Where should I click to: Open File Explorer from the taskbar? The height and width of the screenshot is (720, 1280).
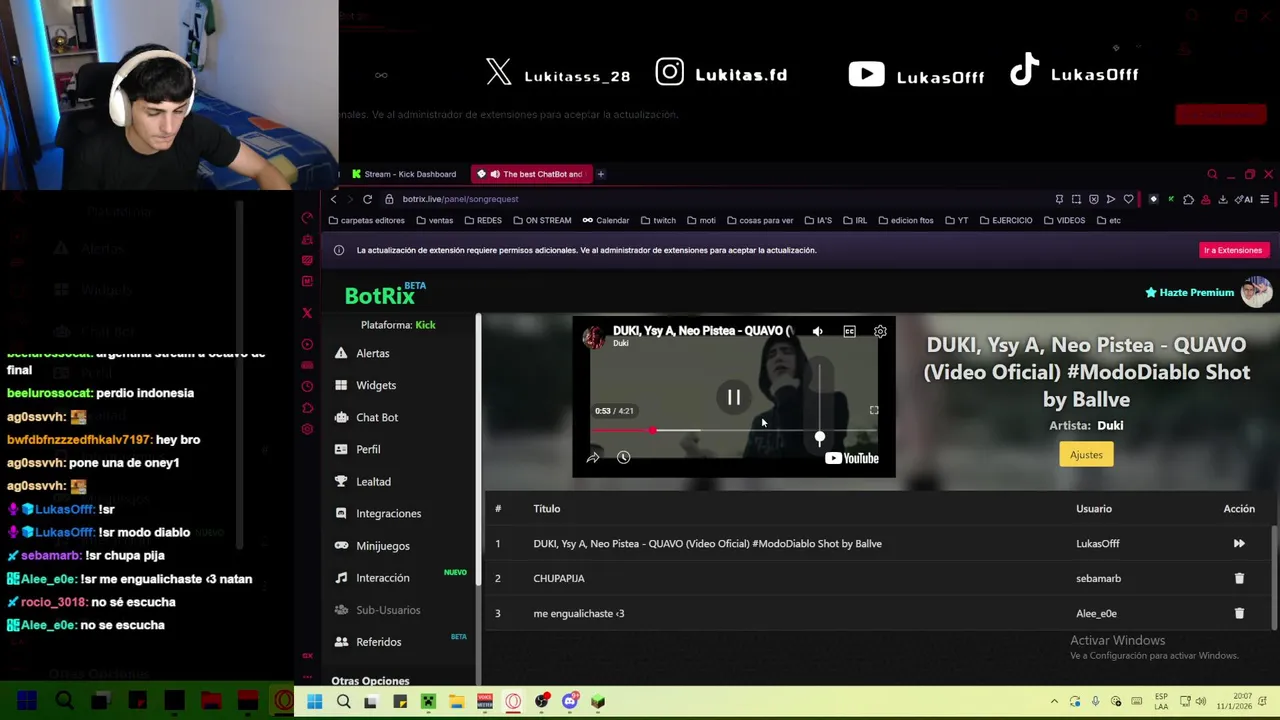tap(456, 702)
